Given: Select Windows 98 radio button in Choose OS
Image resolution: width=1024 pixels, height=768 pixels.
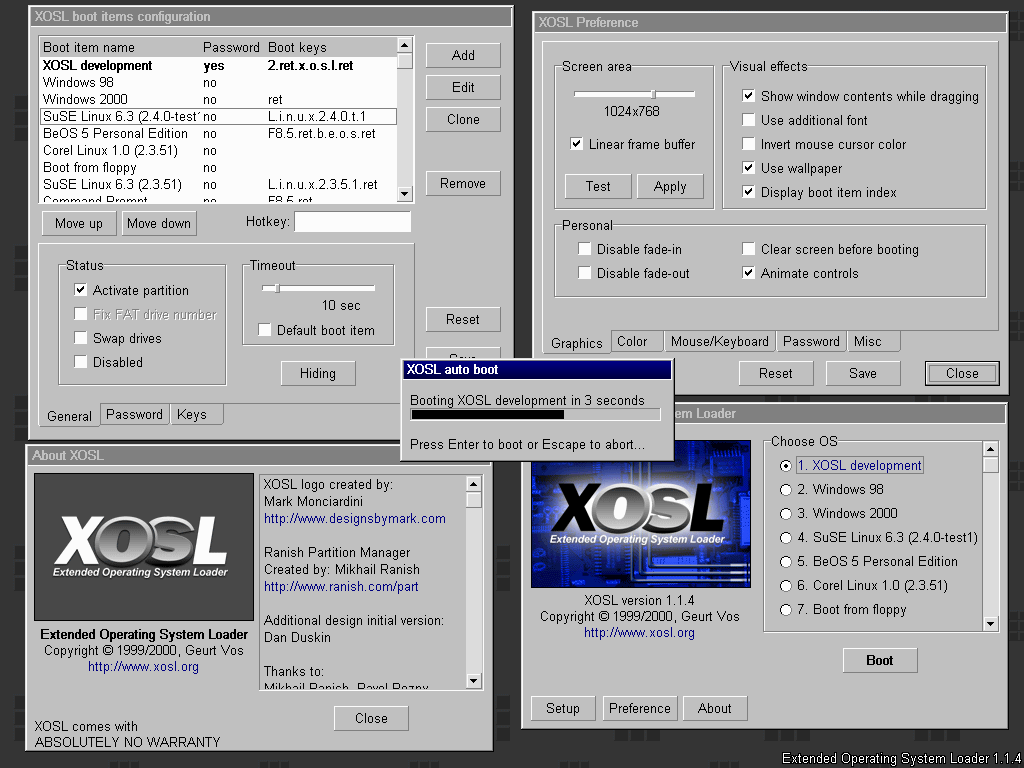Looking at the screenshot, I should tap(787, 490).
